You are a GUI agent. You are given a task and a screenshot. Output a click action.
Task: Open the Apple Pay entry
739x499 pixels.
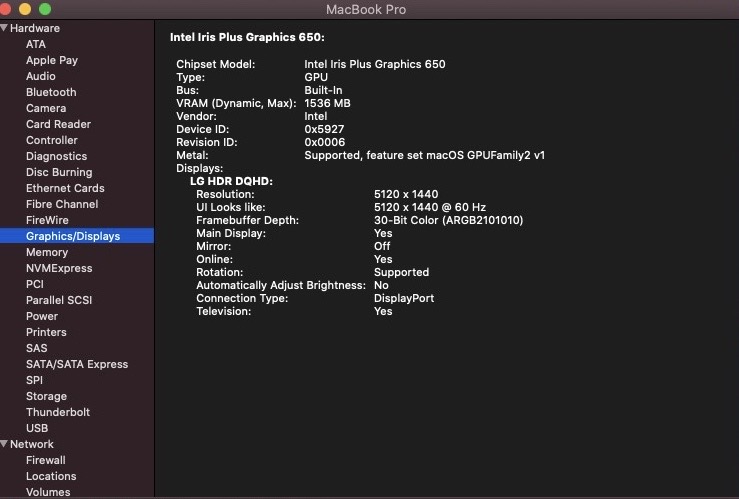[52, 60]
